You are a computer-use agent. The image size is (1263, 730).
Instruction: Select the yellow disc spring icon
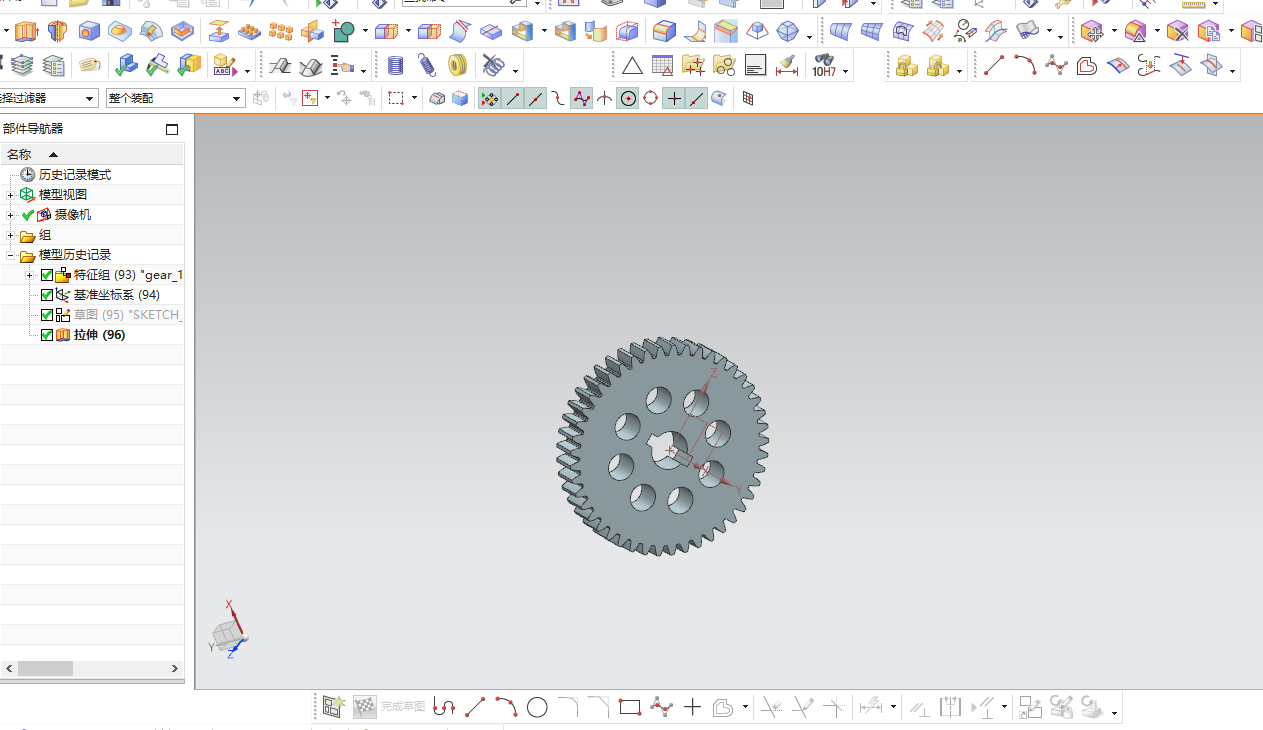tap(458, 66)
